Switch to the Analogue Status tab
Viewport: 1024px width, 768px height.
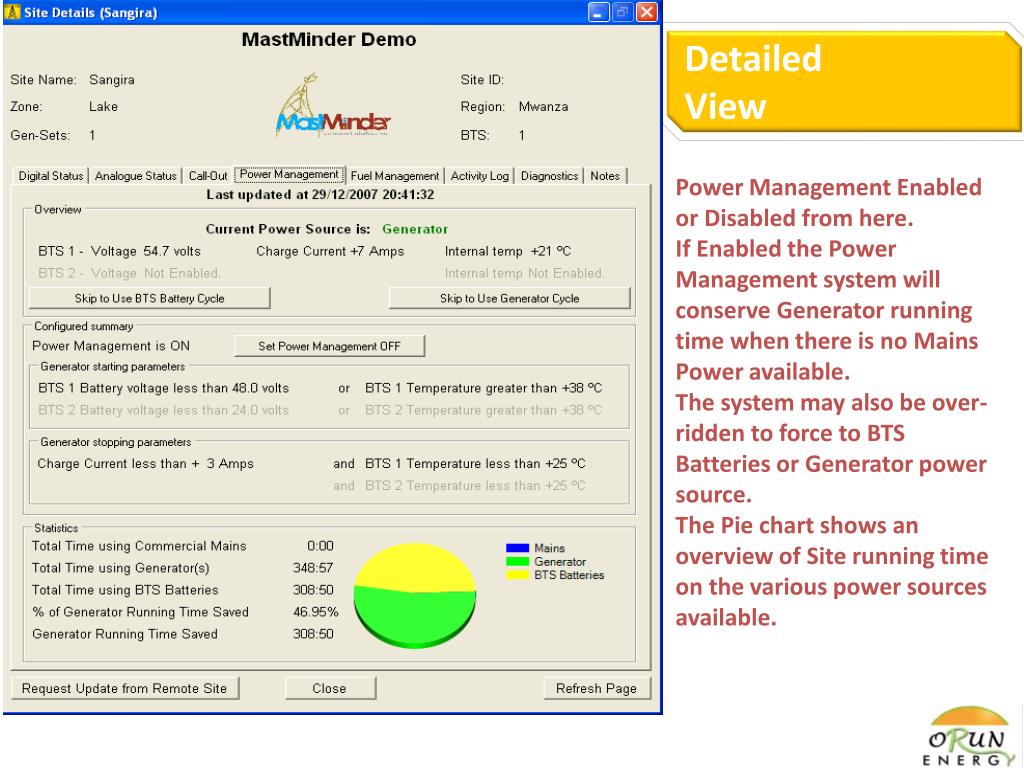point(135,176)
